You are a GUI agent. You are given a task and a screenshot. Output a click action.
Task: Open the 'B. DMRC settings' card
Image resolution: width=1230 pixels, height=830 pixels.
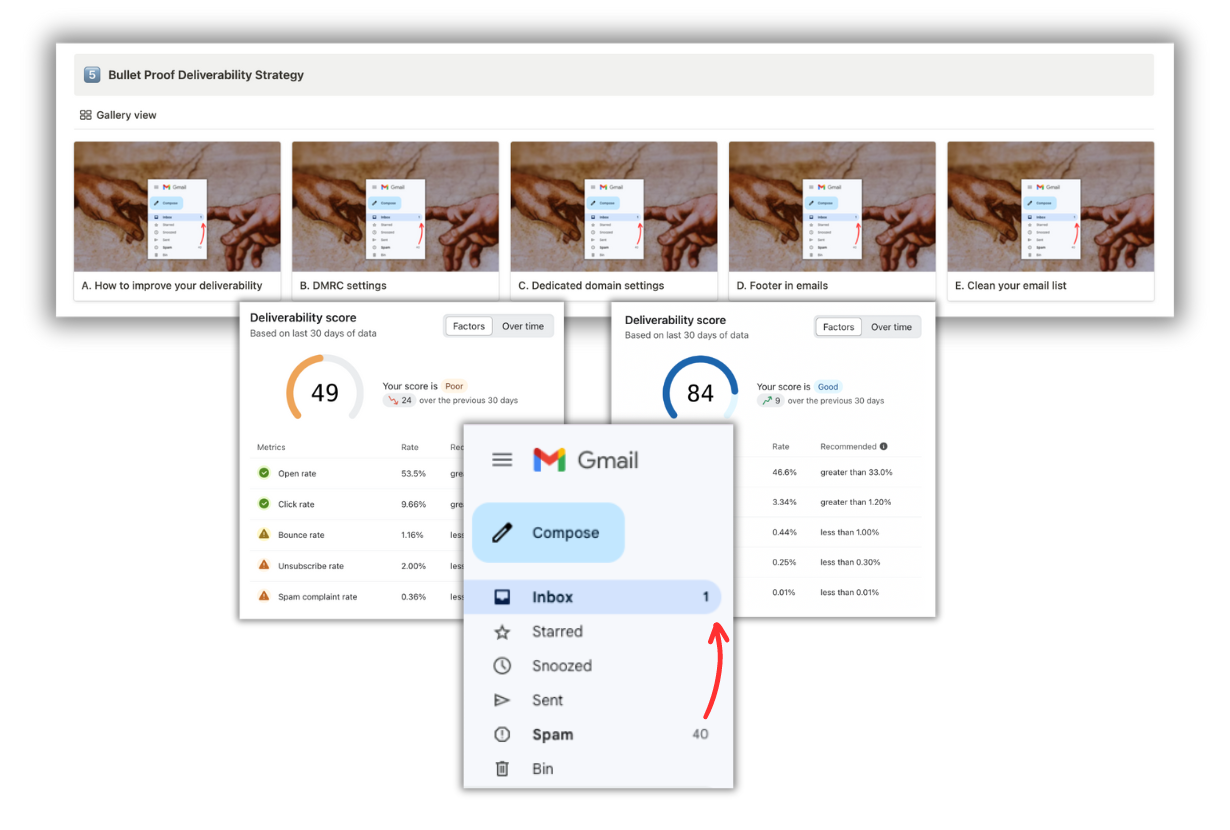click(x=395, y=220)
